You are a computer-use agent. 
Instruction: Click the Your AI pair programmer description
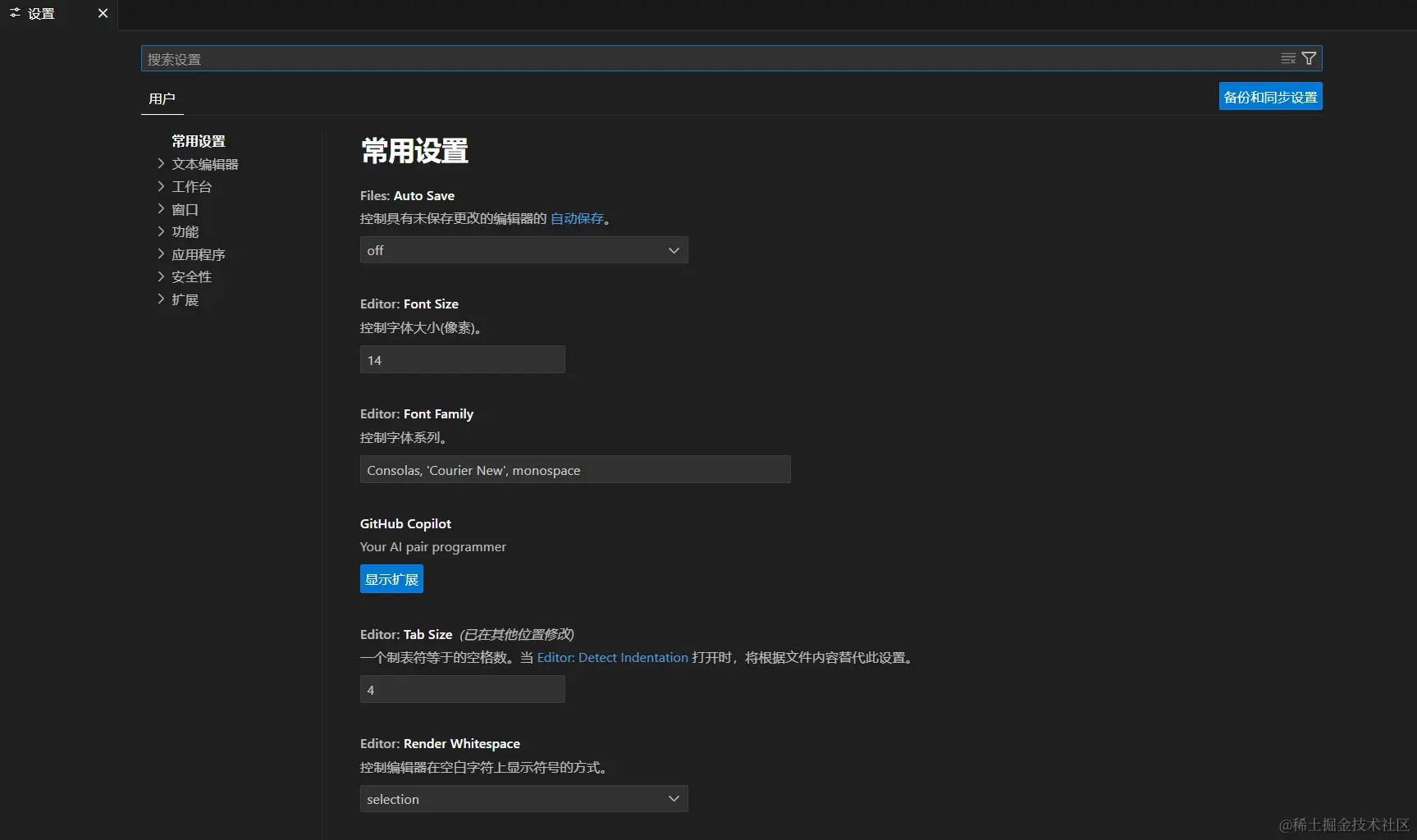pyautogui.click(x=433, y=547)
